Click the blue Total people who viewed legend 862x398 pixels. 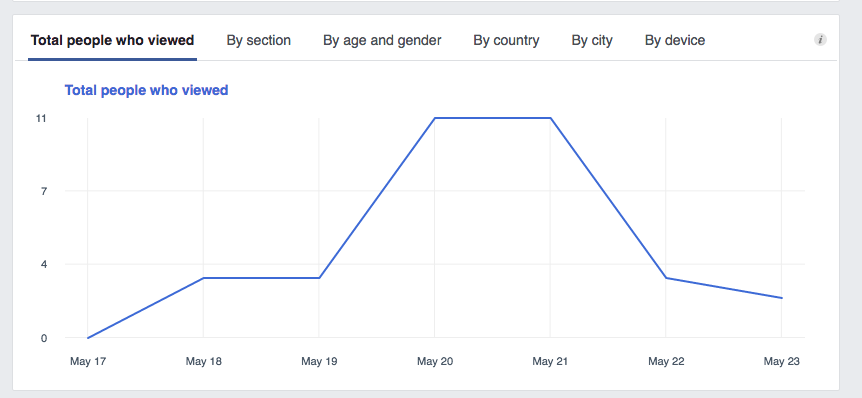click(146, 90)
